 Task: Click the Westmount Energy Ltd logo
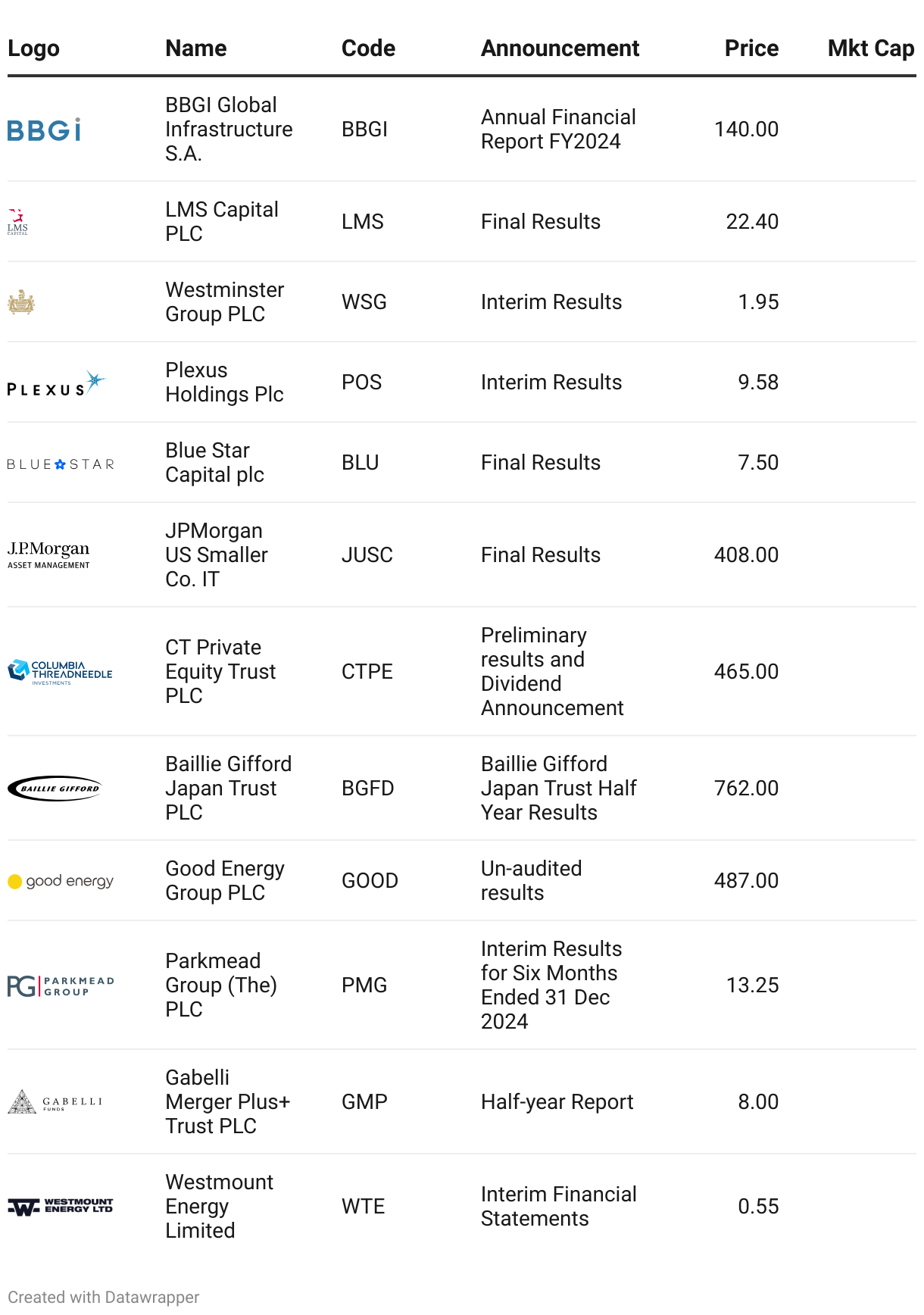(61, 1207)
